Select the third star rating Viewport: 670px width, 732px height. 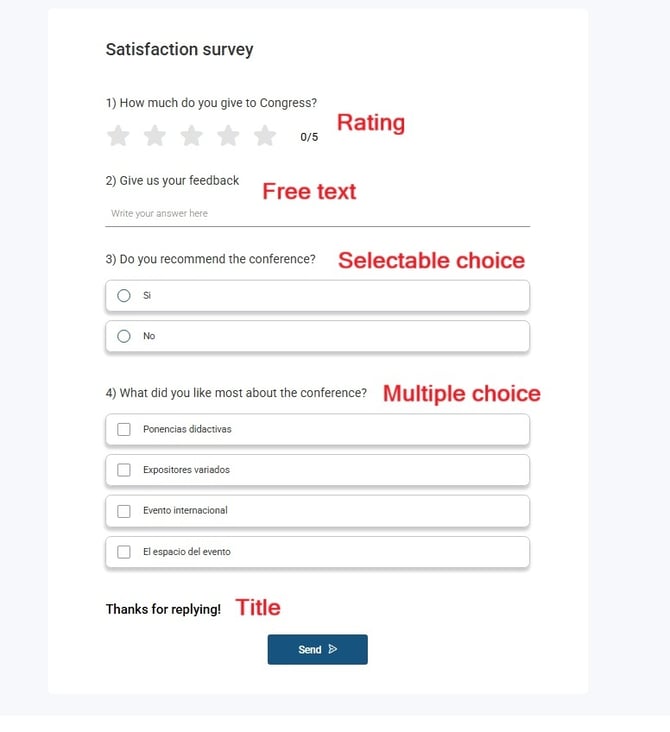click(191, 136)
